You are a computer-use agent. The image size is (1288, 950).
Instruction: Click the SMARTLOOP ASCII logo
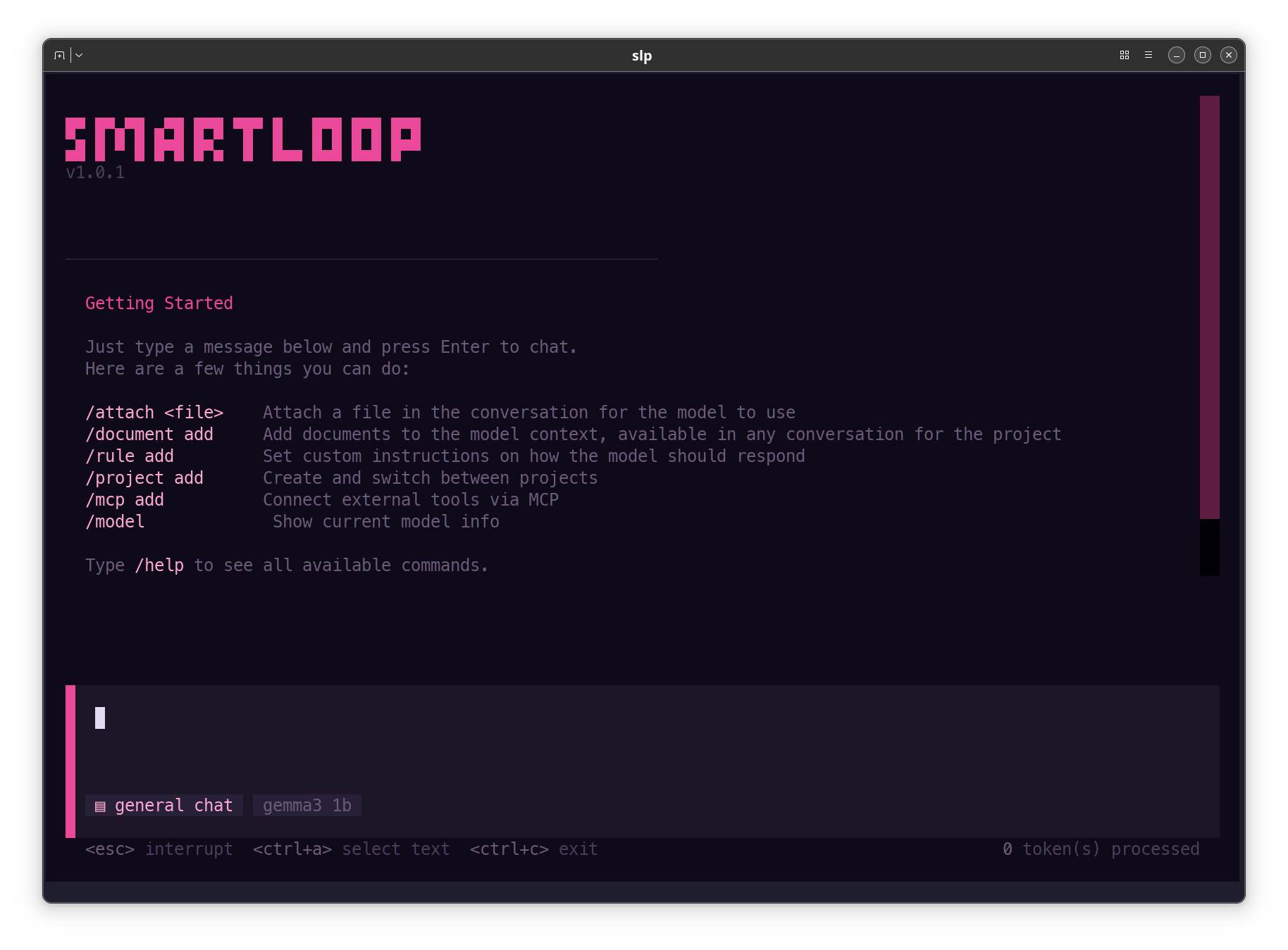[x=243, y=139]
